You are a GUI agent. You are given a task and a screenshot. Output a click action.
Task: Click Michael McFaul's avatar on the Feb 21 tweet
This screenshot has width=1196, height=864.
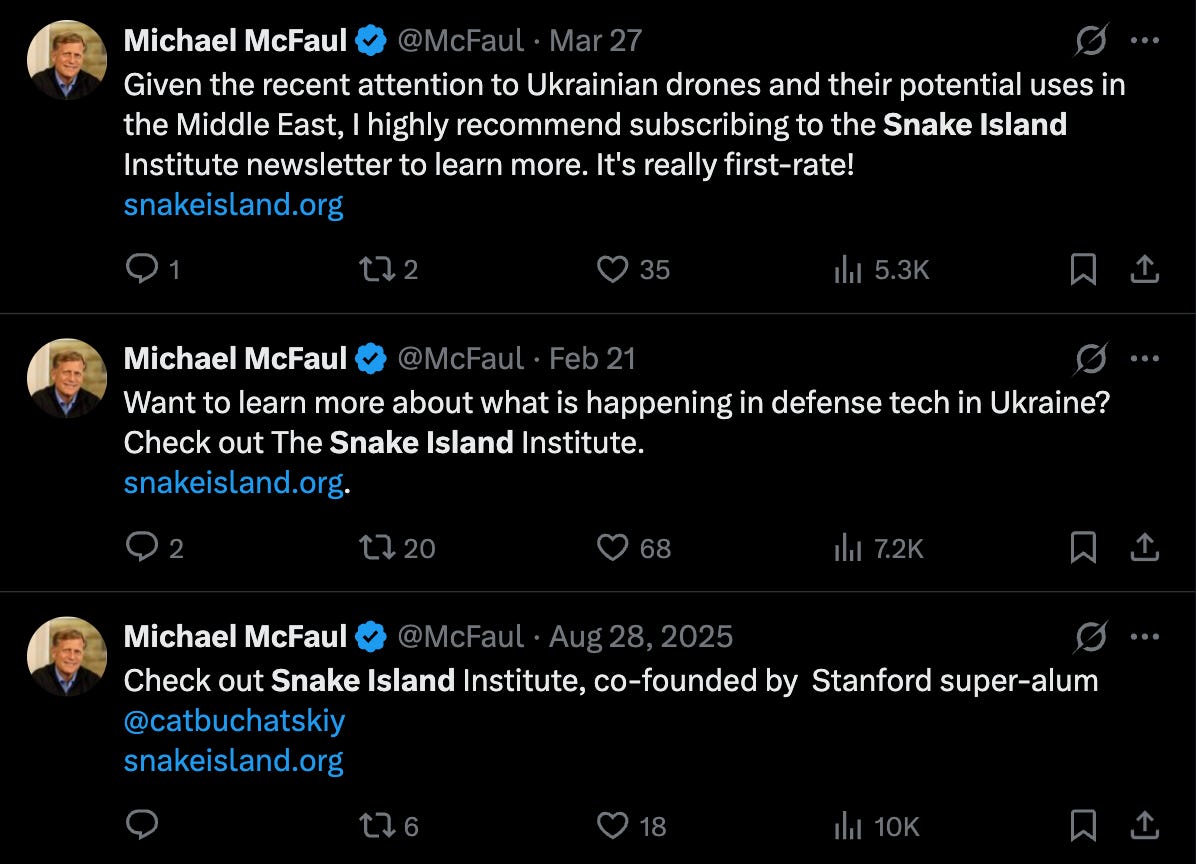67,378
